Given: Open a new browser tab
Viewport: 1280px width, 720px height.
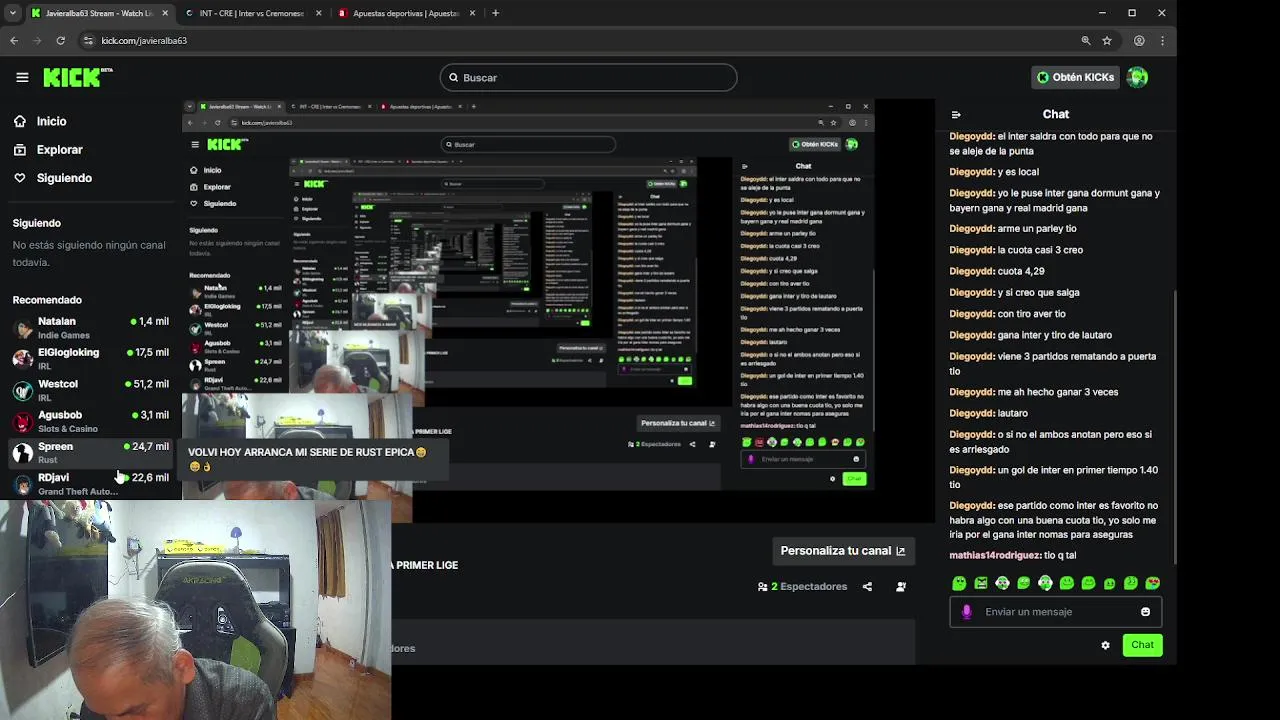Looking at the screenshot, I should (x=495, y=13).
